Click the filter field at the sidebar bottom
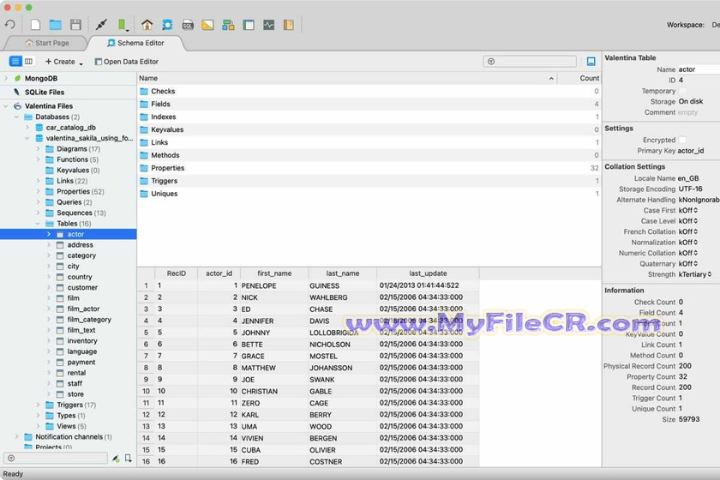The height and width of the screenshot is (480, 720). click(56, 458)
